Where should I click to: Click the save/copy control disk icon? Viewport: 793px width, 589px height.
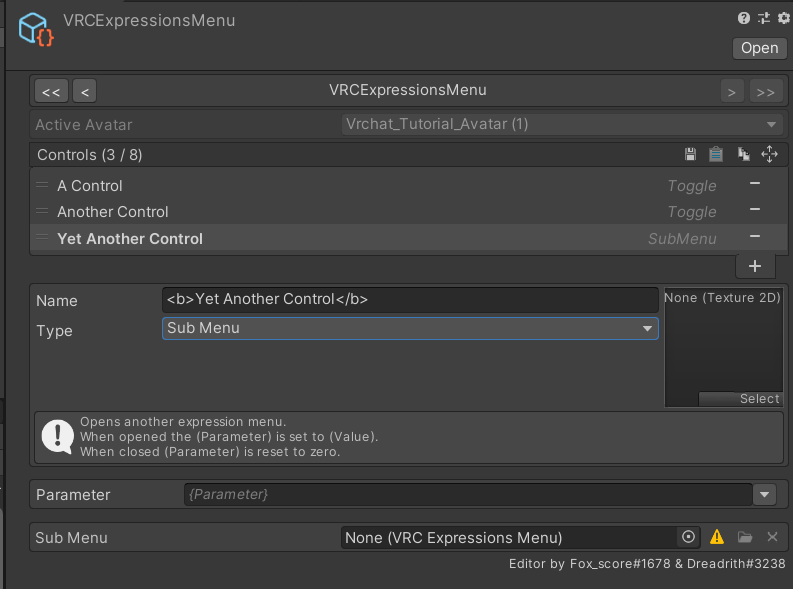point(690,154)
